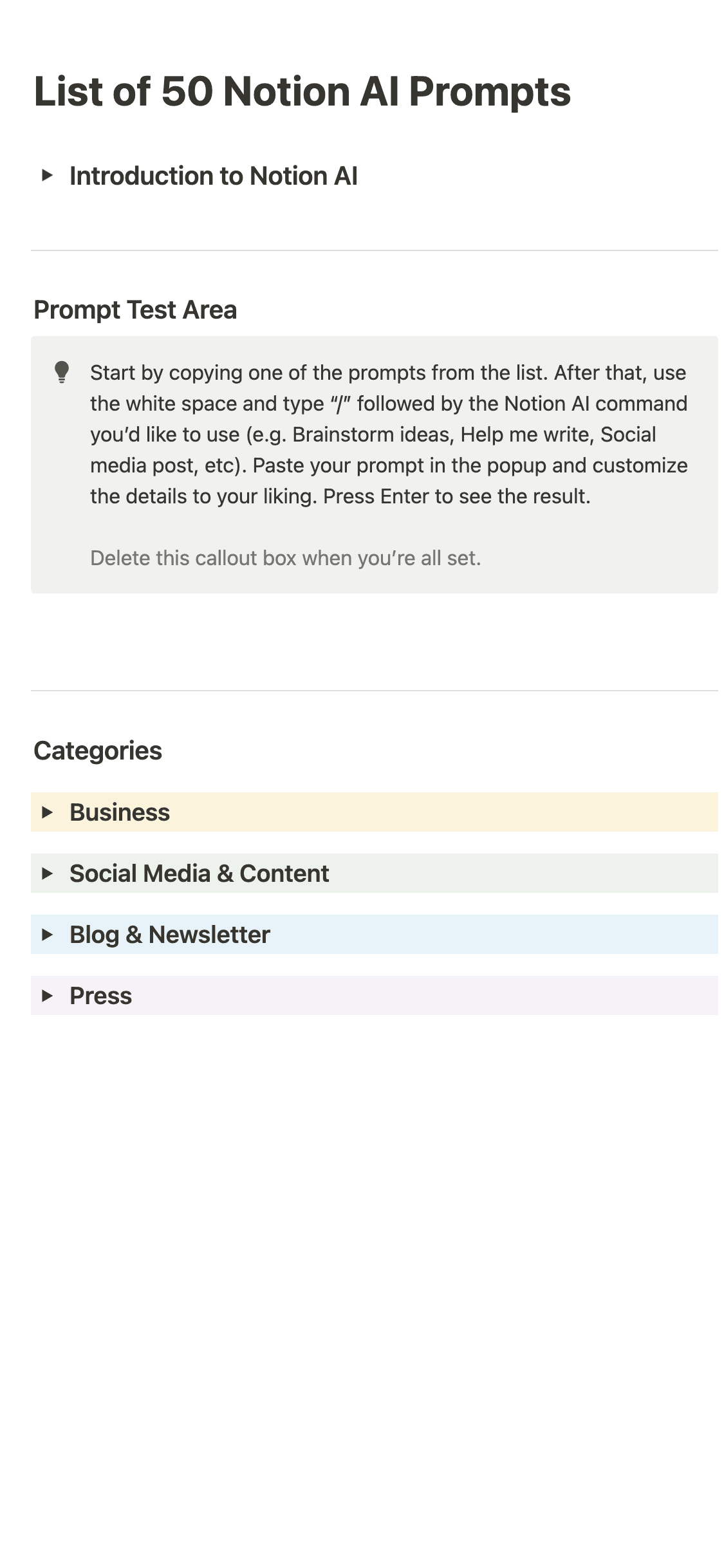Unfold the Press category arrow

pyautogui.click(x=46, y=996)
